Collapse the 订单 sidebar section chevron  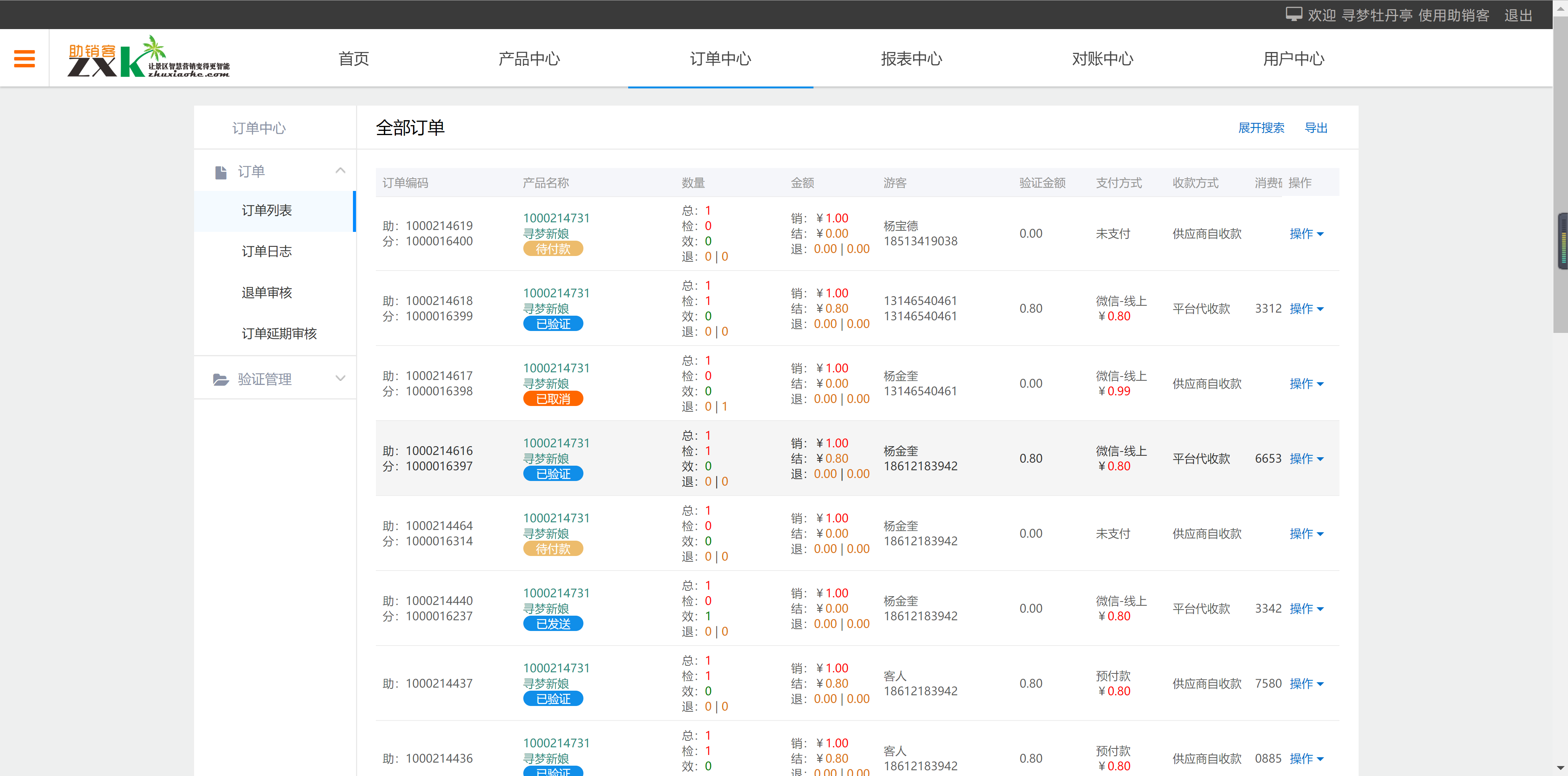[340, 171]
